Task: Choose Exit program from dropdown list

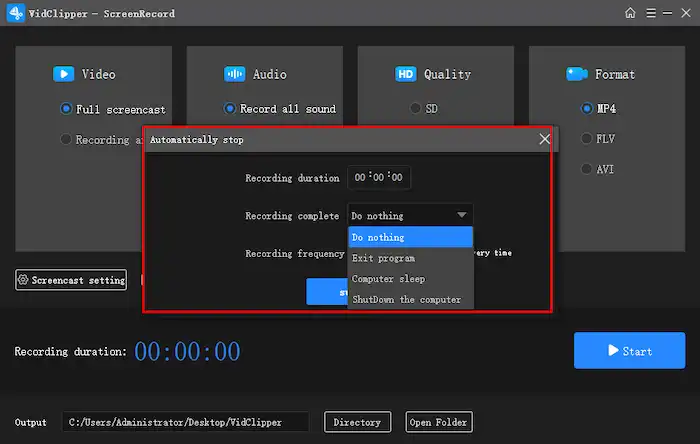Action: (410, 258)
